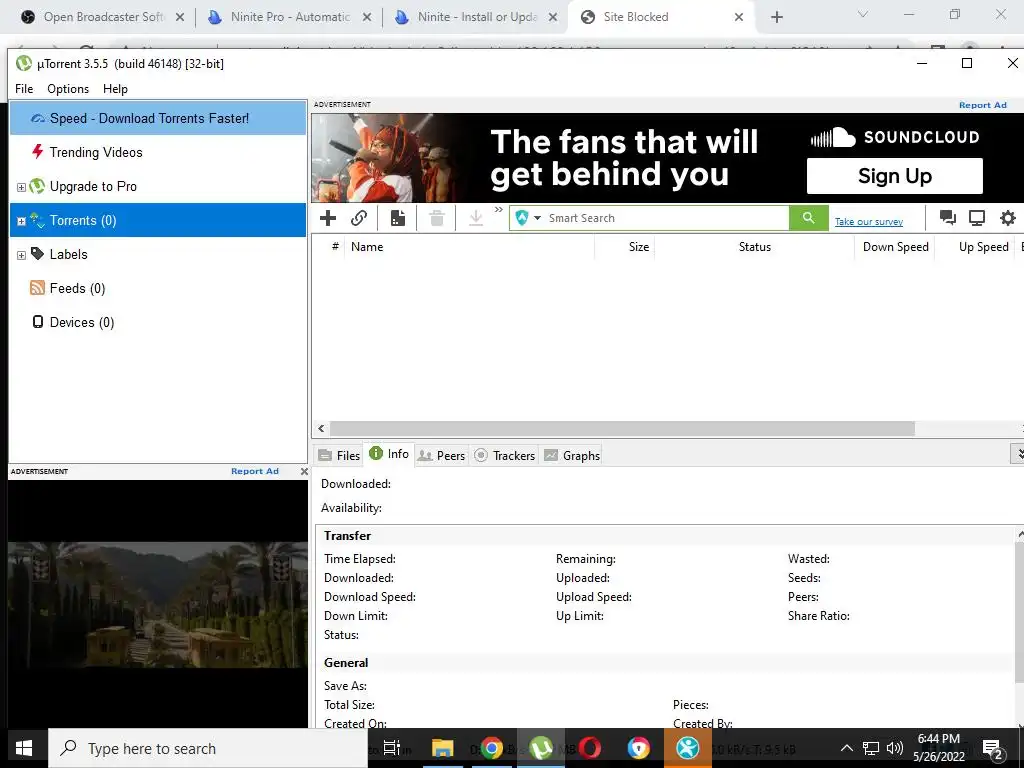The image size is (1024, 768).
Task: Click the Google Chrome taskbar icon
Action: tap(491, 748)
